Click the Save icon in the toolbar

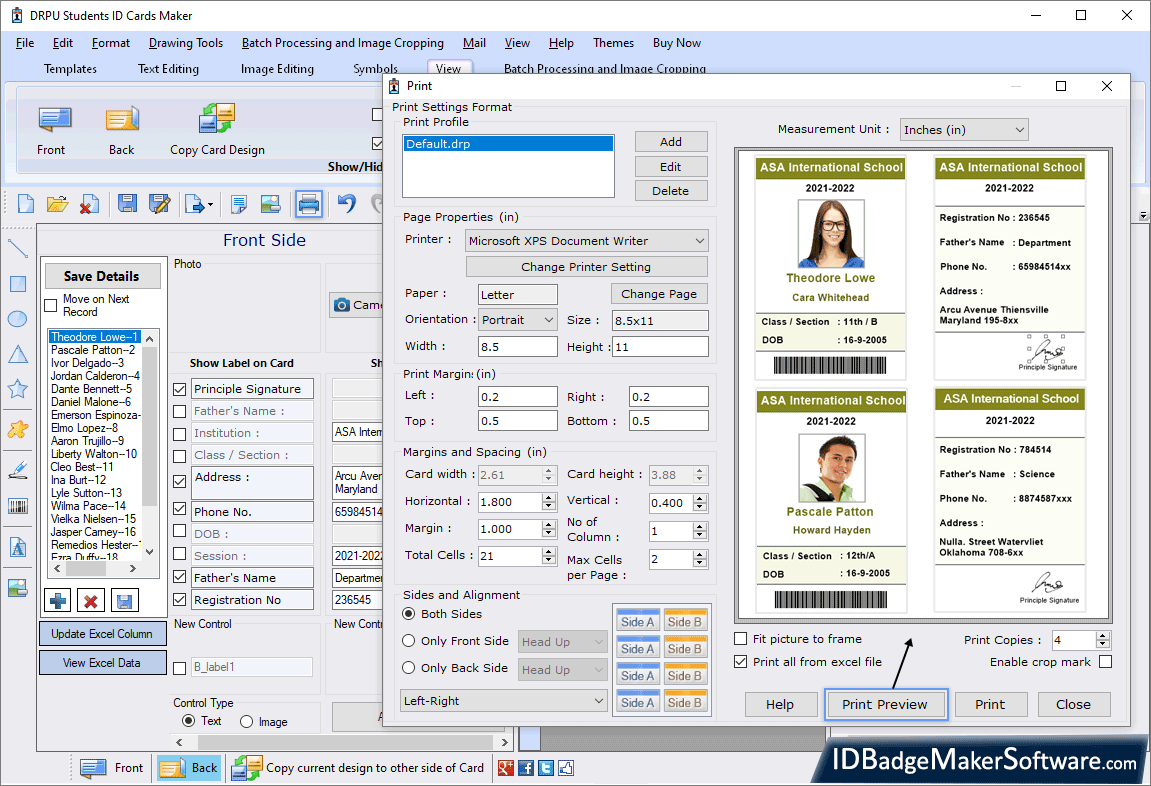(x=129, y=203)
